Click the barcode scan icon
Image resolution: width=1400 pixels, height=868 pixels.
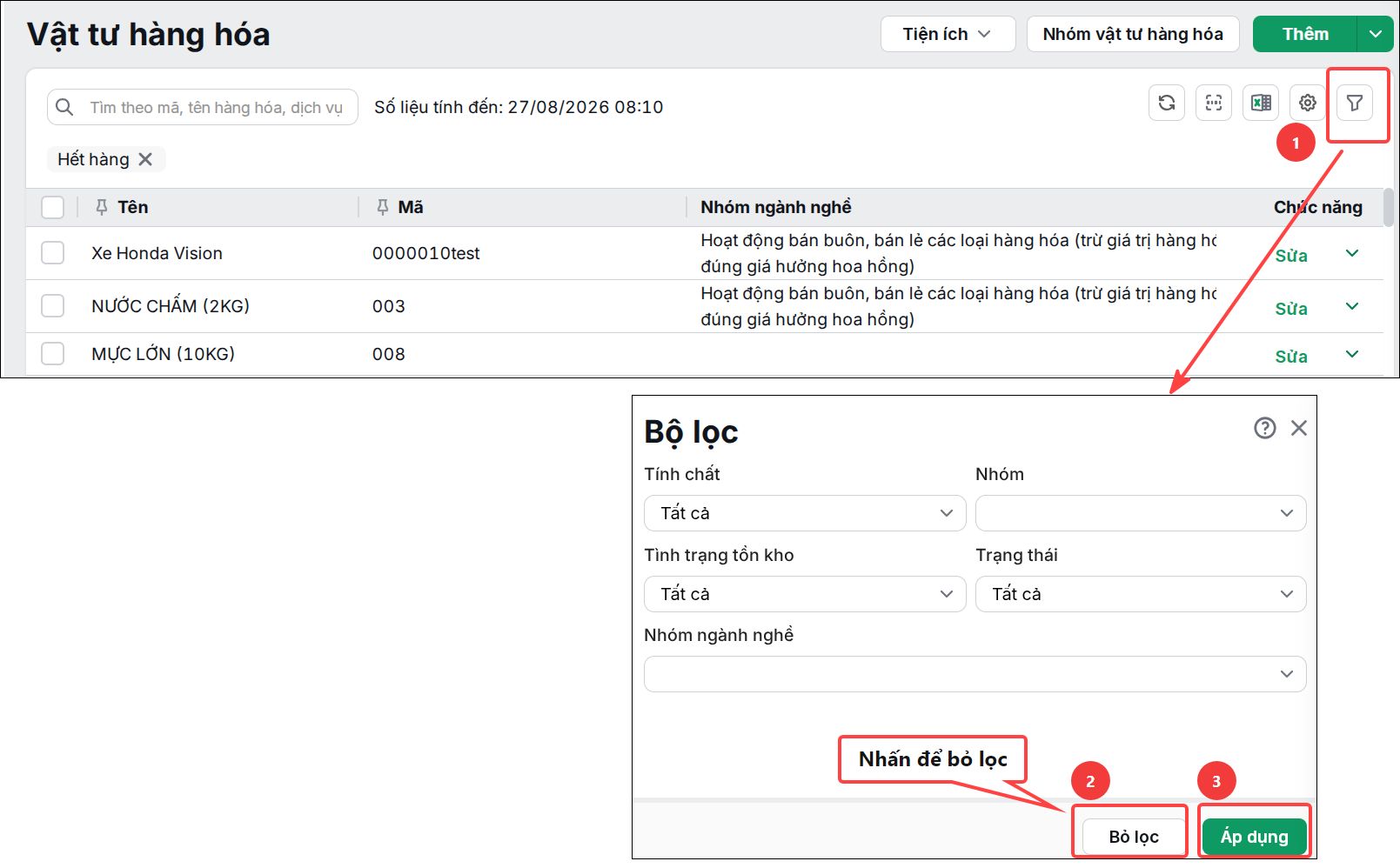(x=1214, y=103)
